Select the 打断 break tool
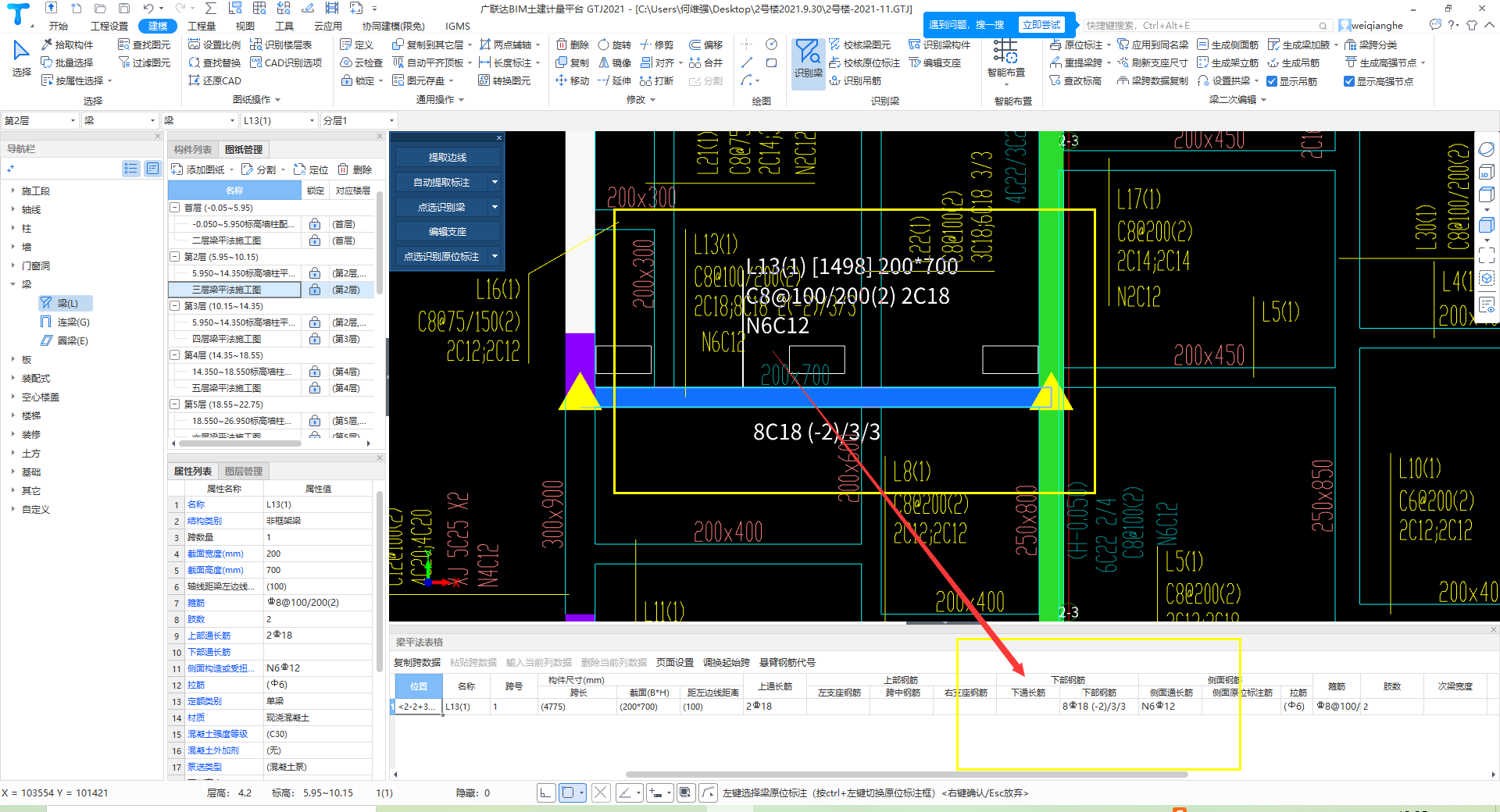 (657, 80)
